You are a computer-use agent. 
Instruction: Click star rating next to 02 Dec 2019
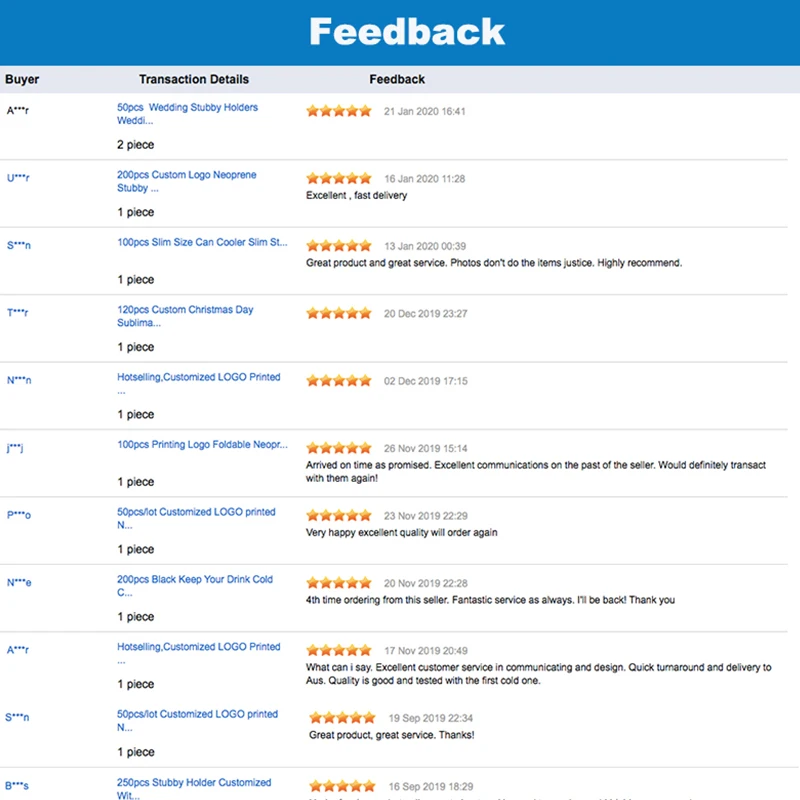pos(339,381)
